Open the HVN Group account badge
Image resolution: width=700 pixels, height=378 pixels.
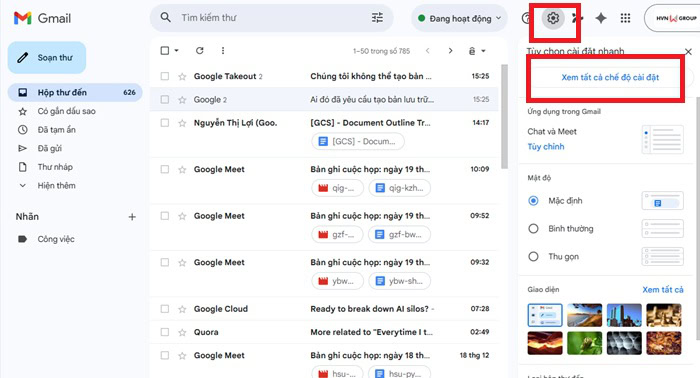click(x=674, y=18)
